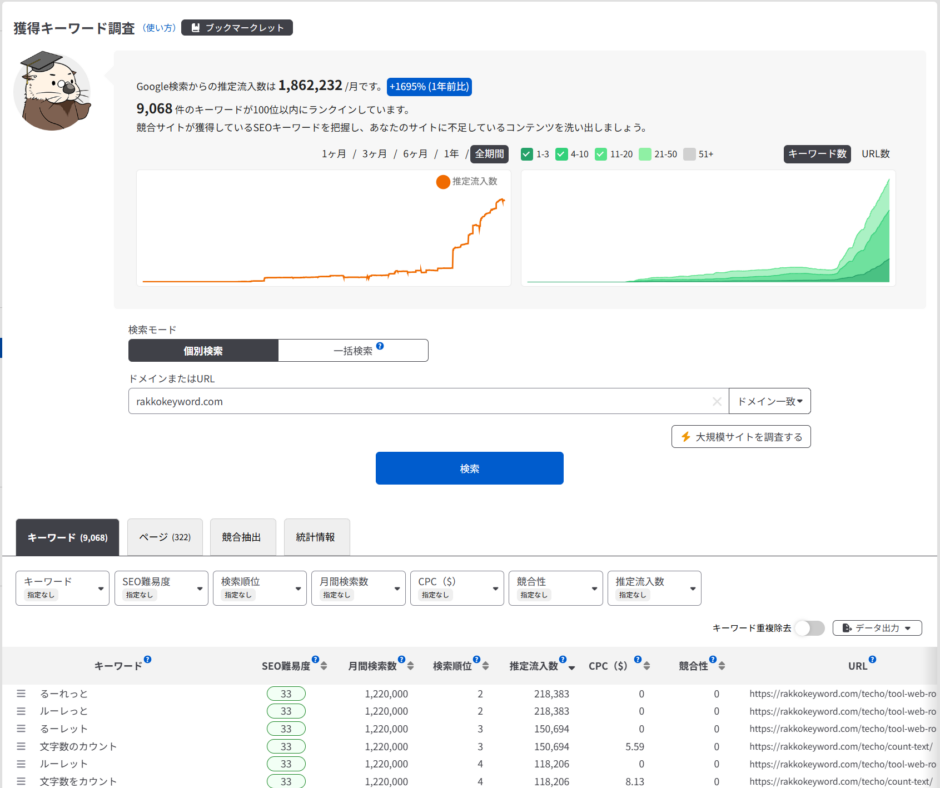The width and height of the screenshot is (940, 788).
Task: Click the domain or URL input field
Action: click(418, 402)
